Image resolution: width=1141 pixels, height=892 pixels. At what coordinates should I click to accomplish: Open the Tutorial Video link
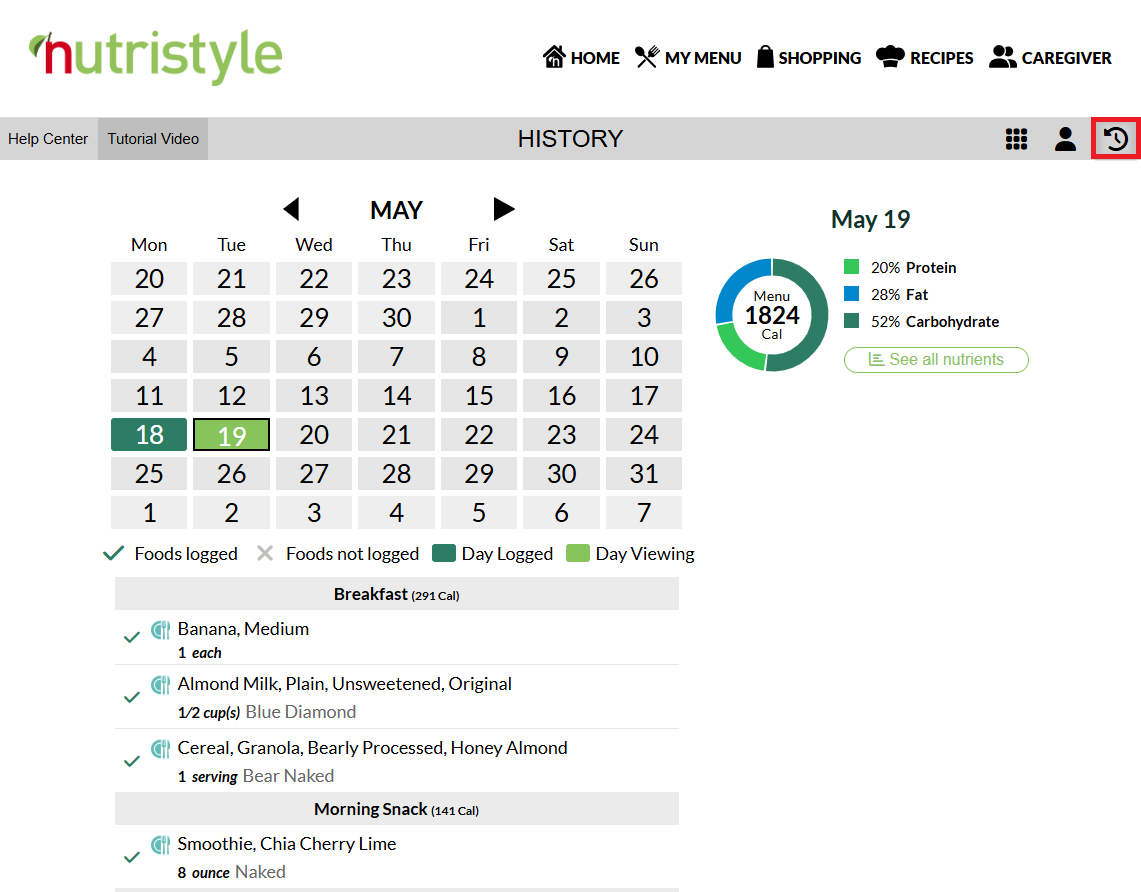(153, 138)
